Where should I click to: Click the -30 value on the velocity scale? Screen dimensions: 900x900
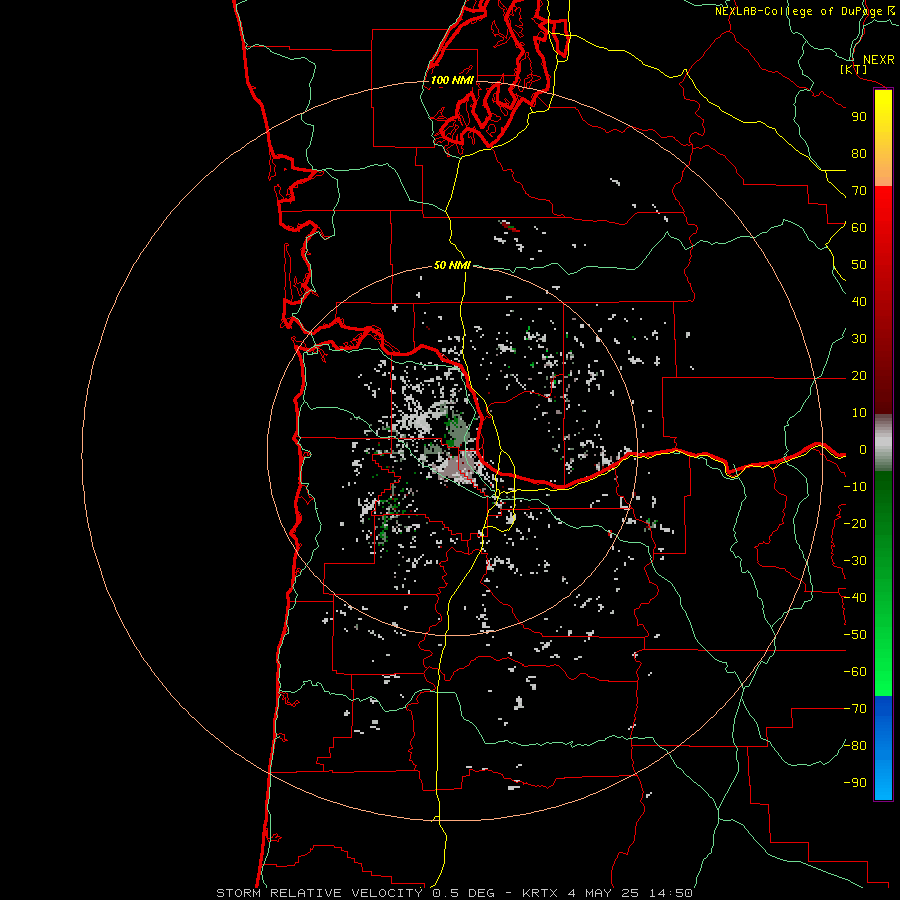coord(855,561)
